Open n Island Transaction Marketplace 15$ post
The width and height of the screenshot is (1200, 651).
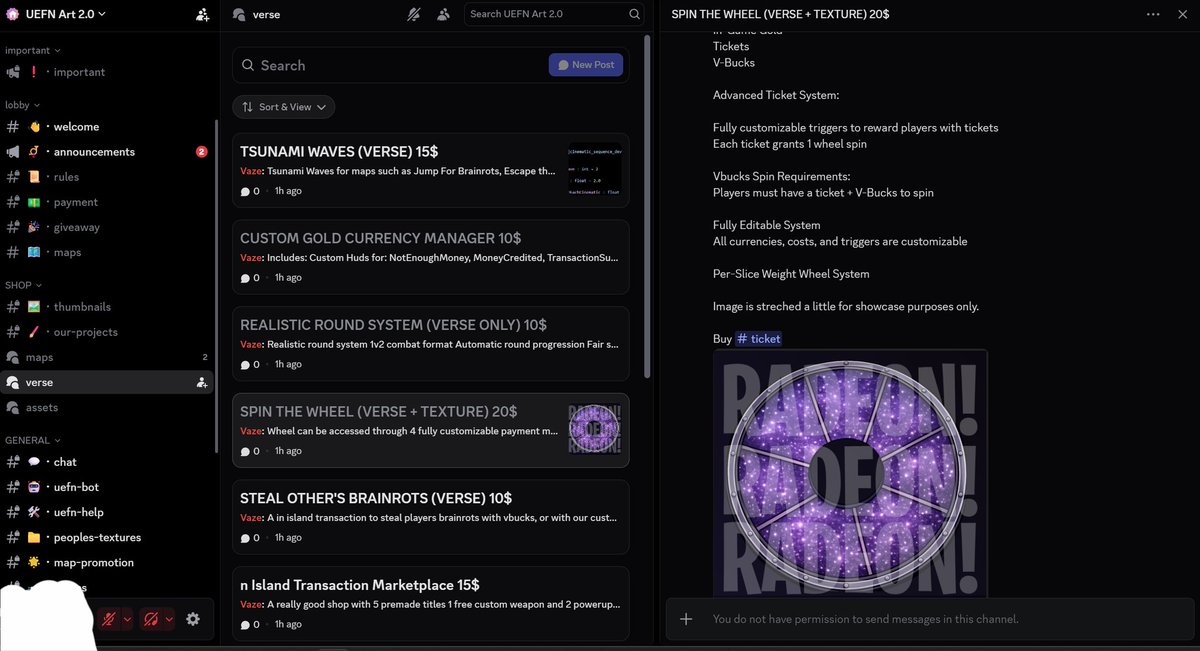(x=431, y=604)
